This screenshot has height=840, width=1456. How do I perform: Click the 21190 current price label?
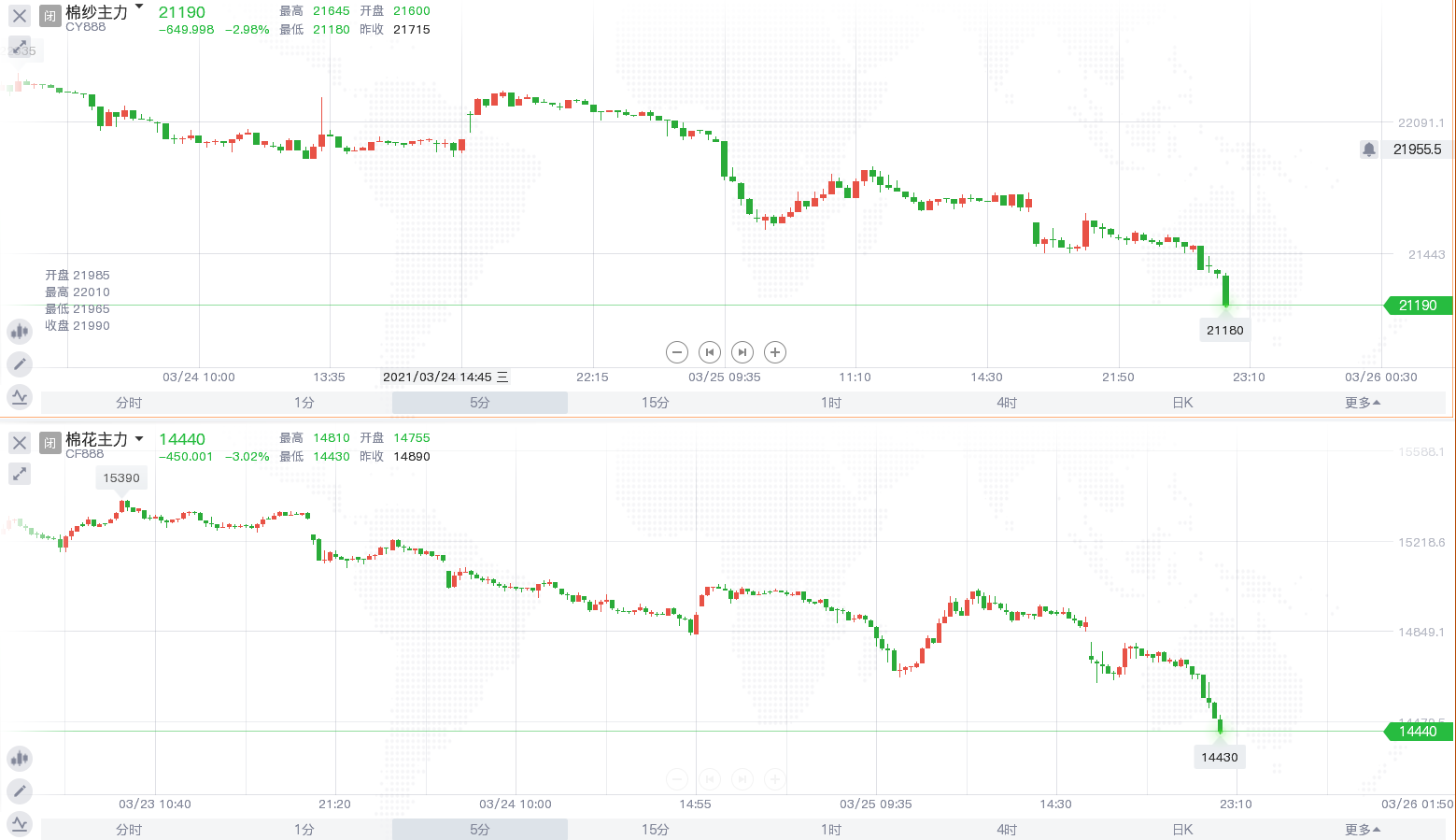tap(1418, 306)
